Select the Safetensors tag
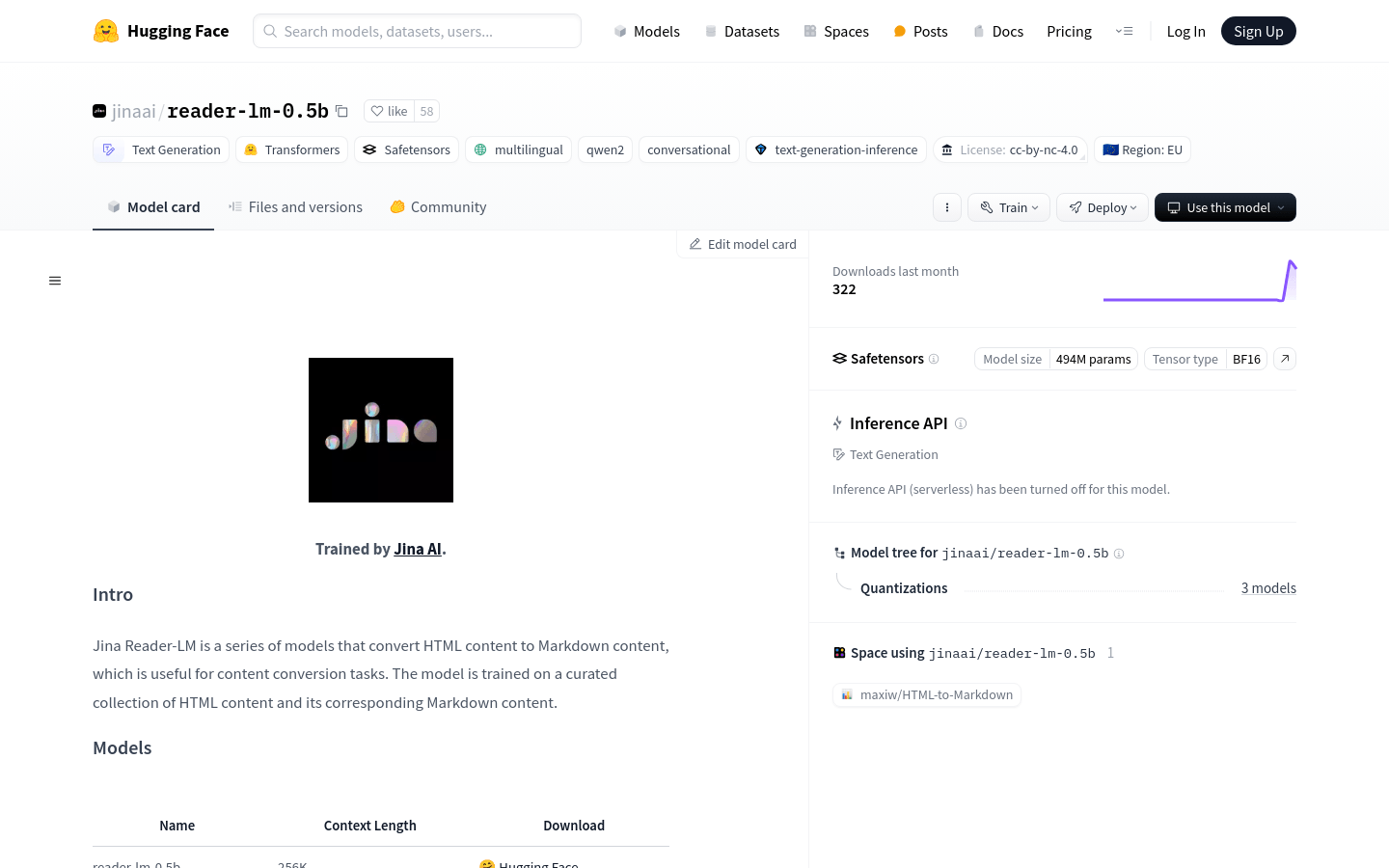This screenshot has width=1389, height=868. 406,149
